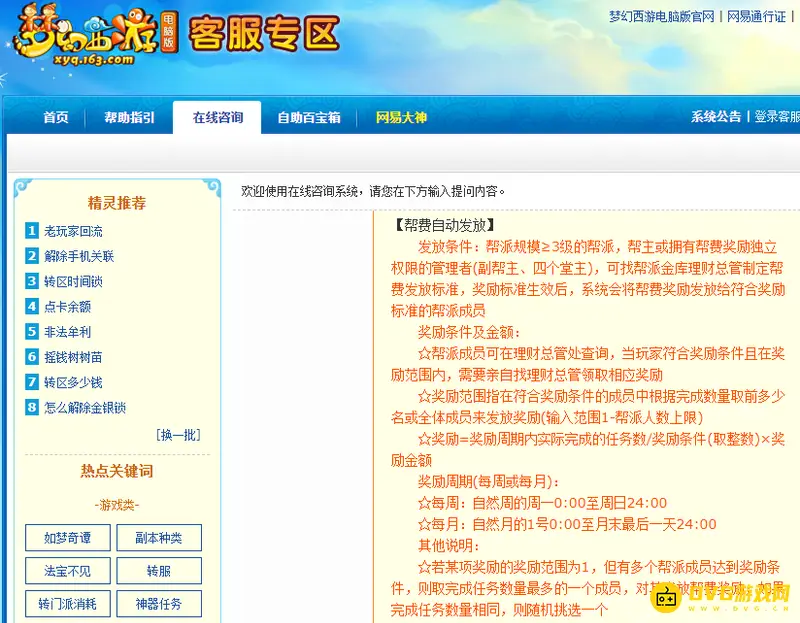Select recommendation 怎么解除金银锁

click(x=85, y=408)
